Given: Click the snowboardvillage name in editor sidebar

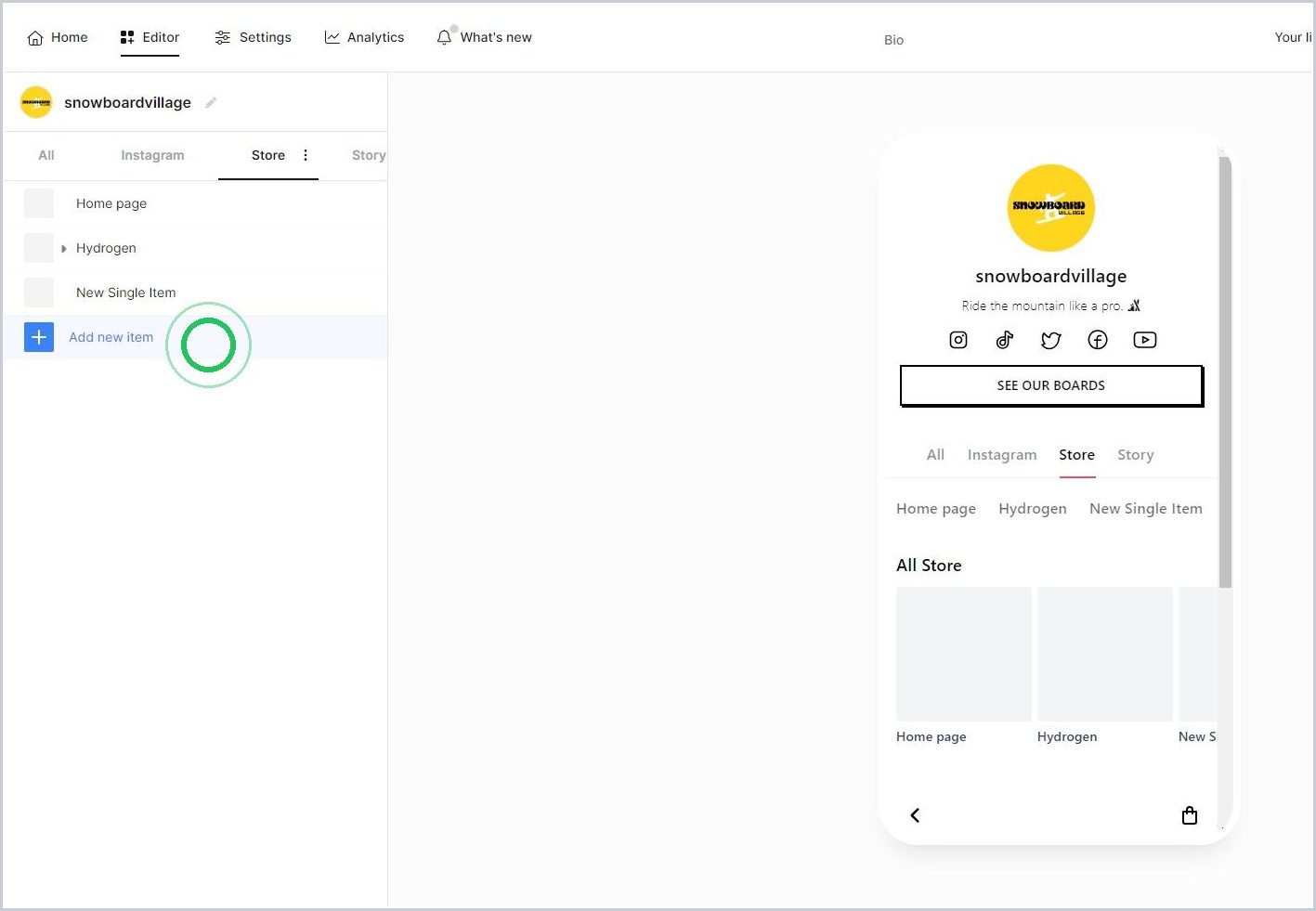Looking at the screenshot, I should (x=127, y=102).
